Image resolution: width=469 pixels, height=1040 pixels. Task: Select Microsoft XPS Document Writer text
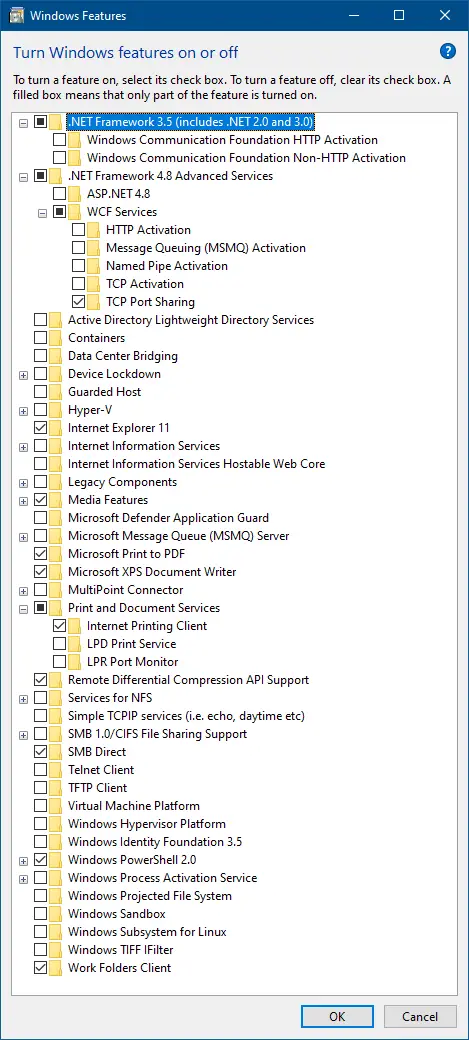[x=152, y=572]
